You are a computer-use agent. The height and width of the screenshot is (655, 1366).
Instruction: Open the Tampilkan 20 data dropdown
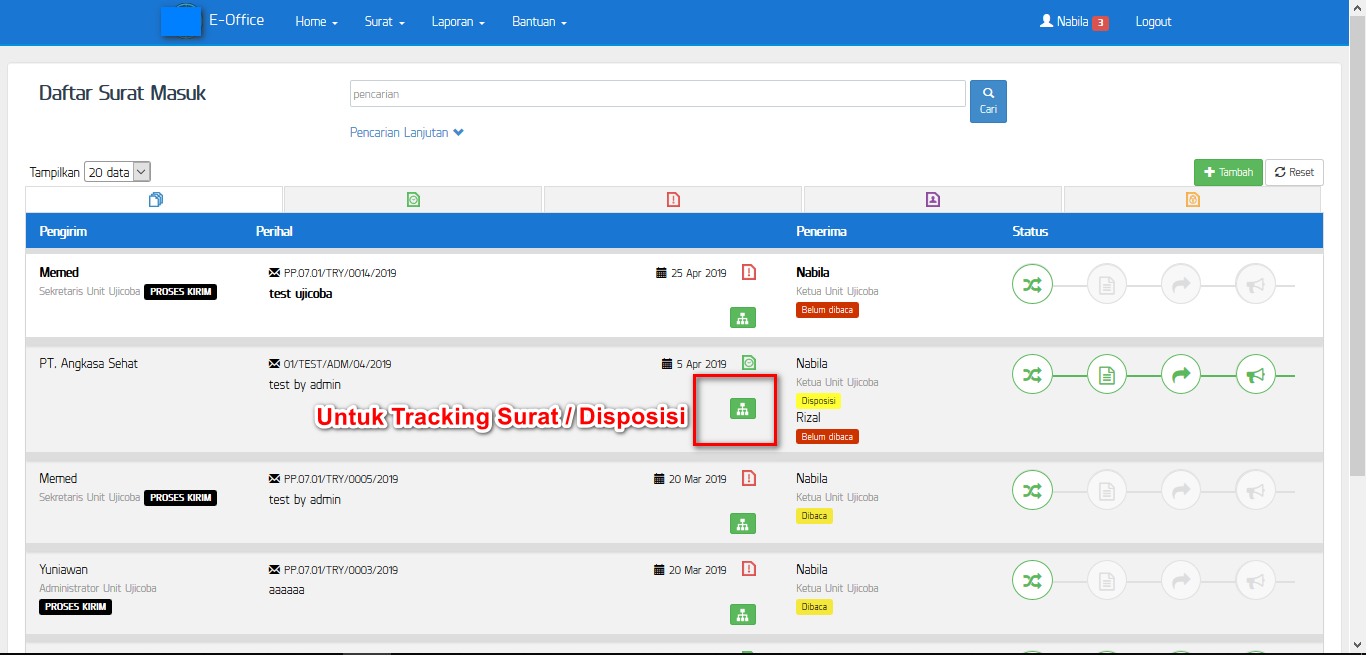(x=117, y=171)
